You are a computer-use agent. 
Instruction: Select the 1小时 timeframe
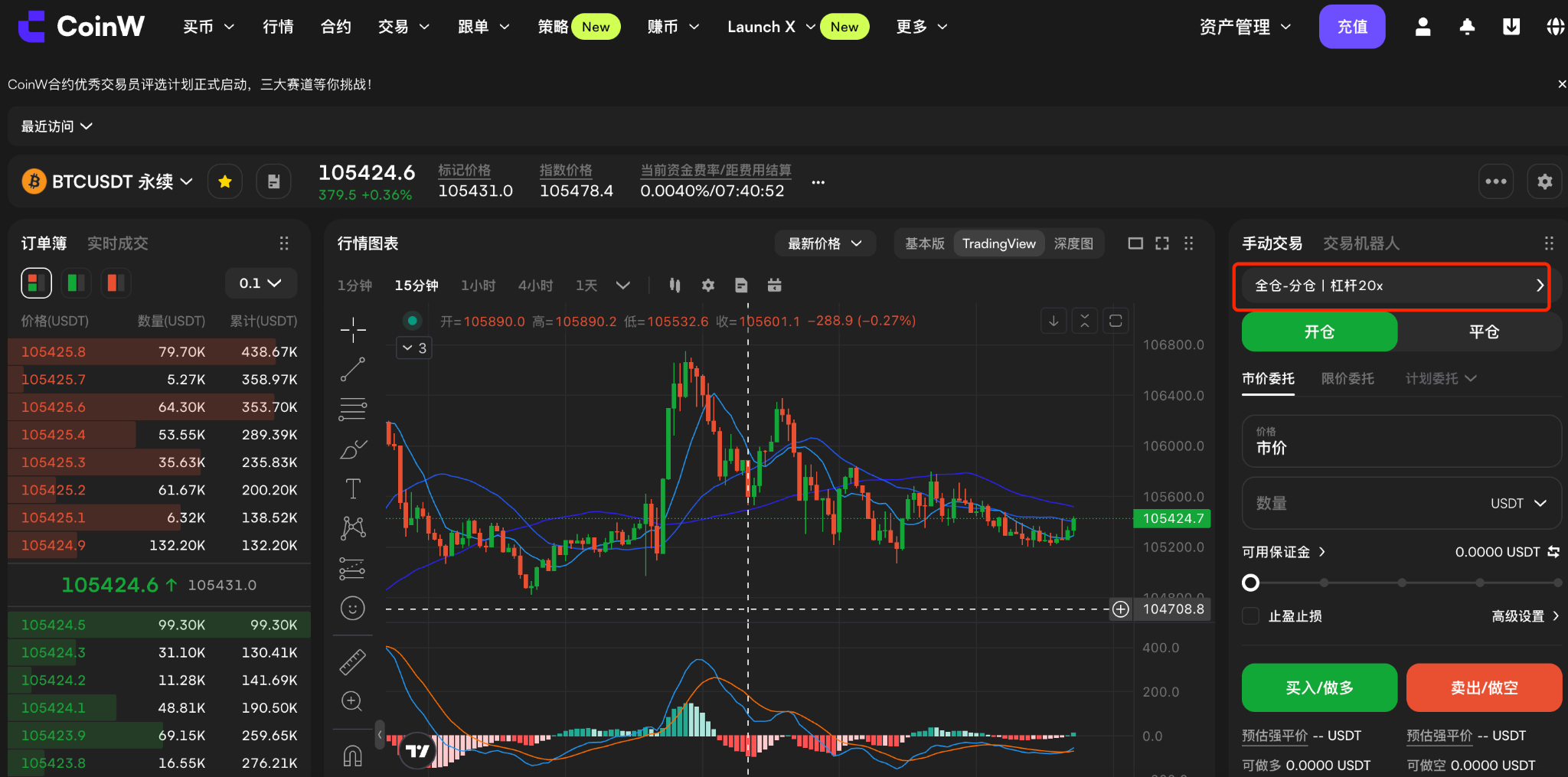pos(479,286)
